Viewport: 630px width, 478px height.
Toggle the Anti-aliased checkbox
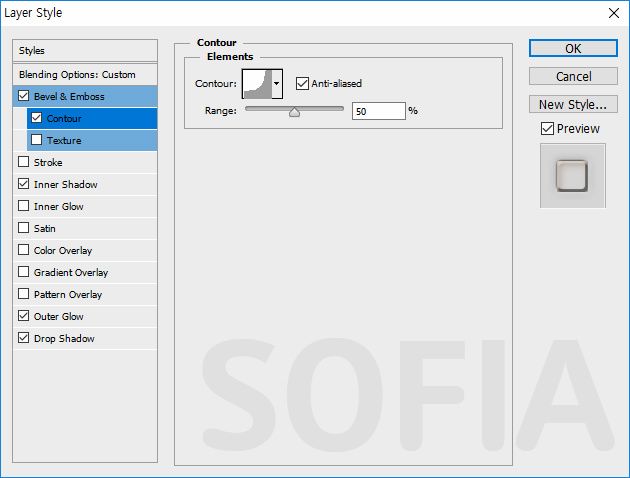pos(302,84)
